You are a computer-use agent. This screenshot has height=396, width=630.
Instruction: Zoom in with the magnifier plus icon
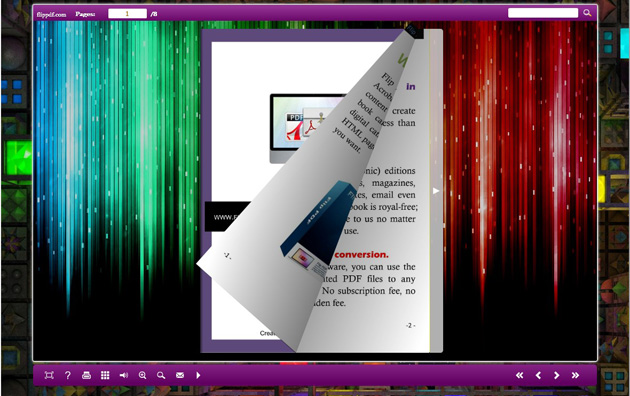(x=142, y=375)
